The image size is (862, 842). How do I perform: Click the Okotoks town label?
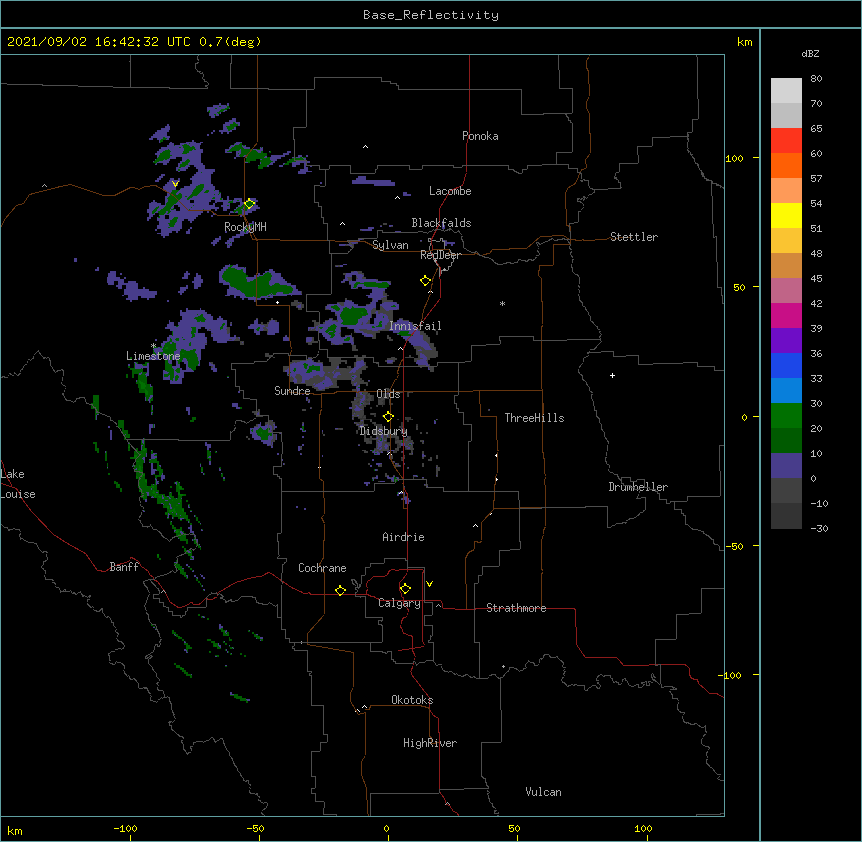(412, 700)
